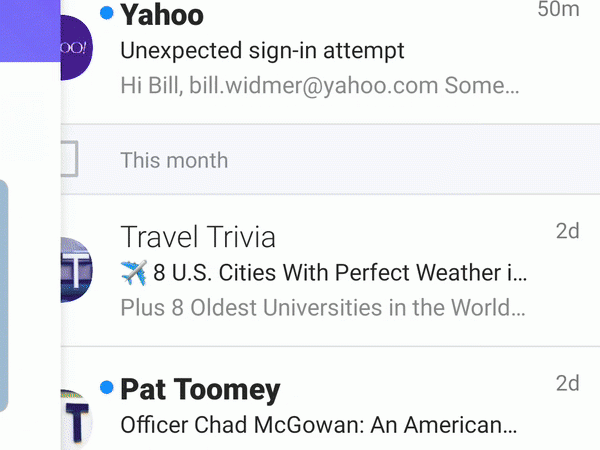Click the 2d timestamp on Pat Toomey email
Image resolution: width=600 pixels, height=450 pixels.
pos(567,384)
